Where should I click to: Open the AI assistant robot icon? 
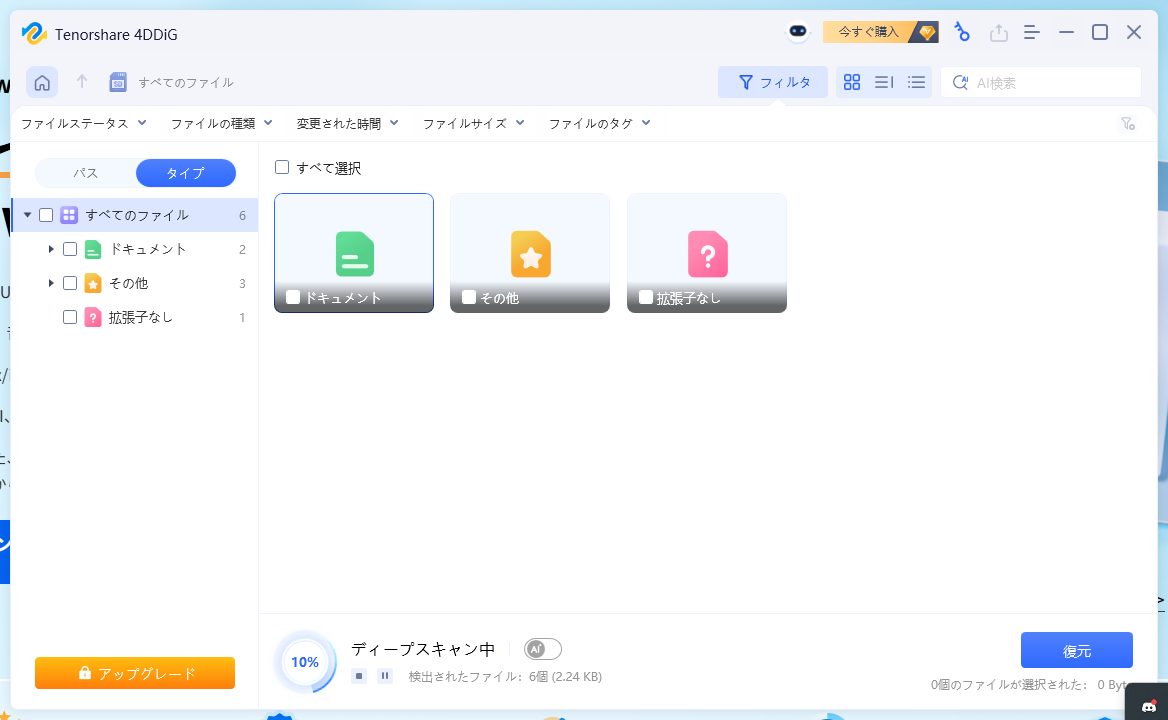[x=797, y=32]
